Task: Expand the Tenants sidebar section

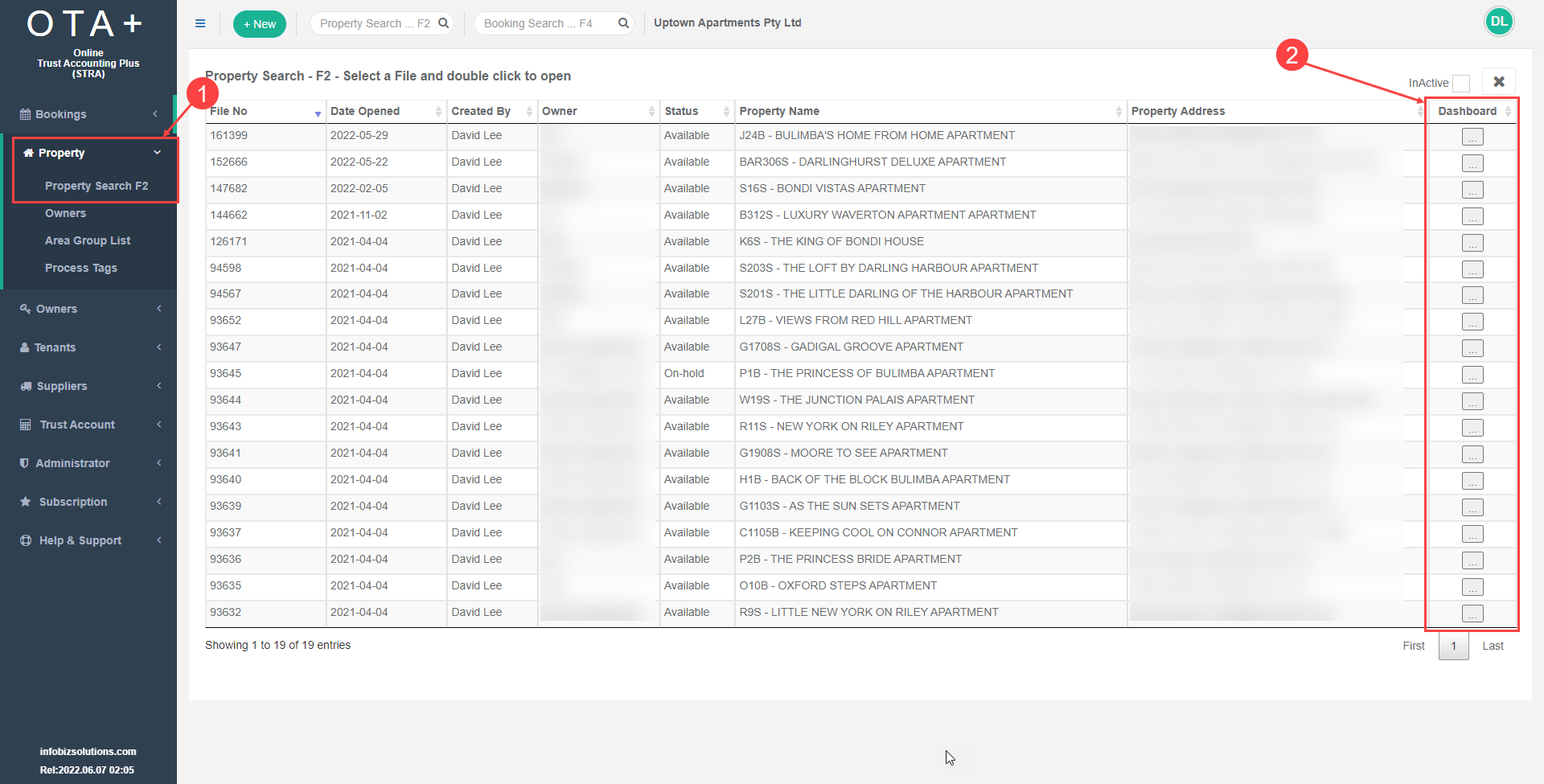Action: [x=88, y=347]
